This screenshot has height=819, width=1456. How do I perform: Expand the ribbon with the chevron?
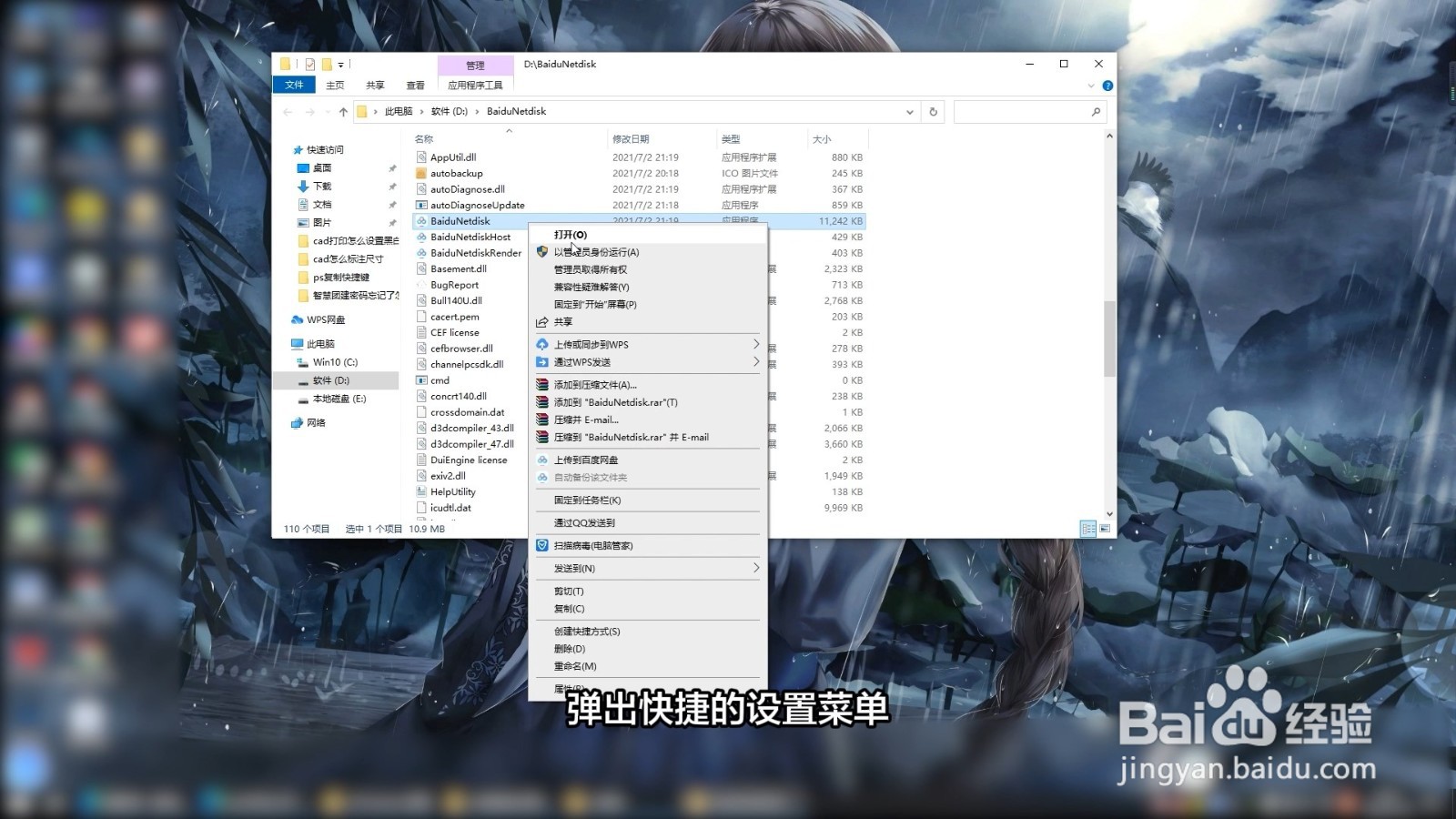coord(1091,86)
